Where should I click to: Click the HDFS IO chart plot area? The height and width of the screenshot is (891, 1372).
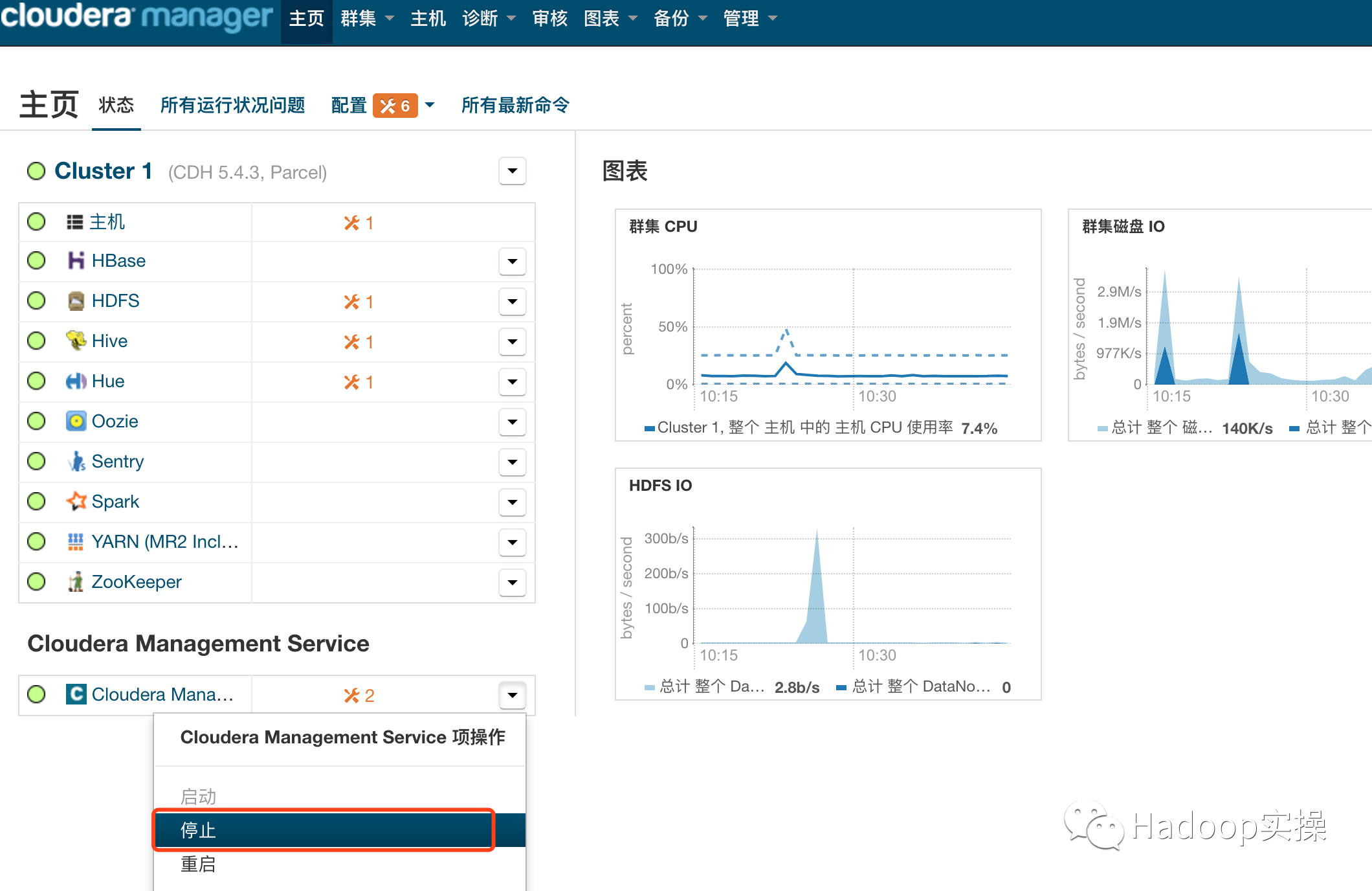tap(852, 585)
